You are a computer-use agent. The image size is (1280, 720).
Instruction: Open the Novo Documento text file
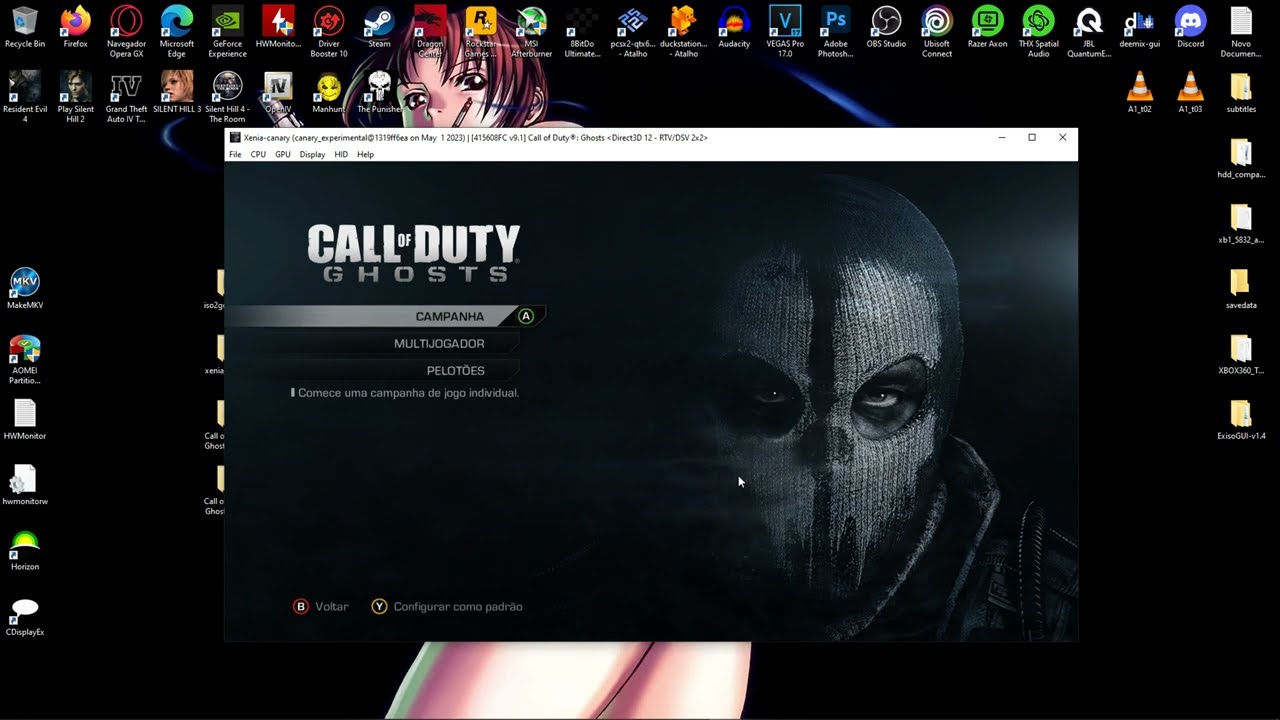click(x=1241, y=32)
